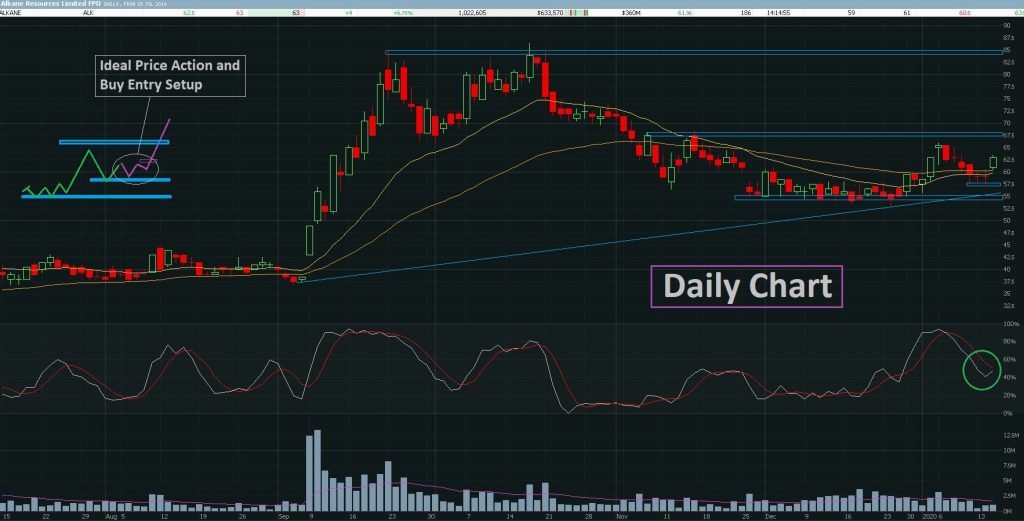1024x521 pixels.
Task: Click the $633,570 traded value cell
Action: pos(550,12)
